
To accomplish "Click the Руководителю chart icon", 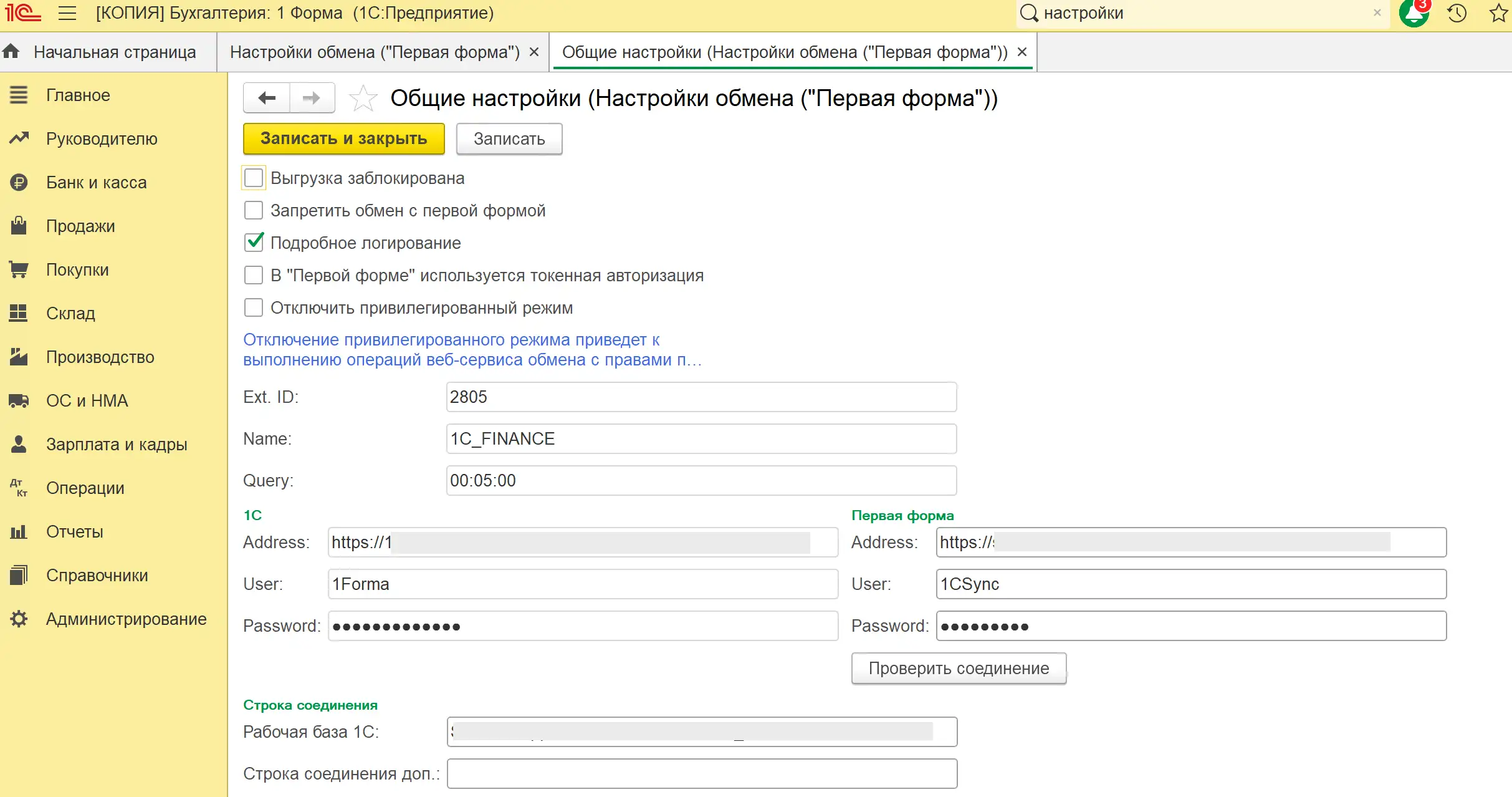I will click(19, 138).
